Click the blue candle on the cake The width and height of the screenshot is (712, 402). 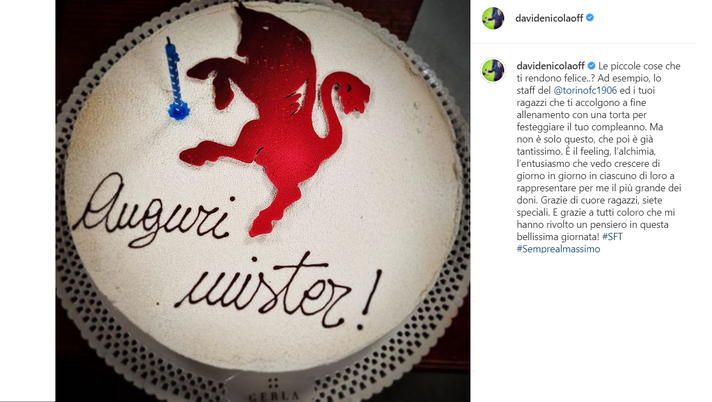pos(176,79)
